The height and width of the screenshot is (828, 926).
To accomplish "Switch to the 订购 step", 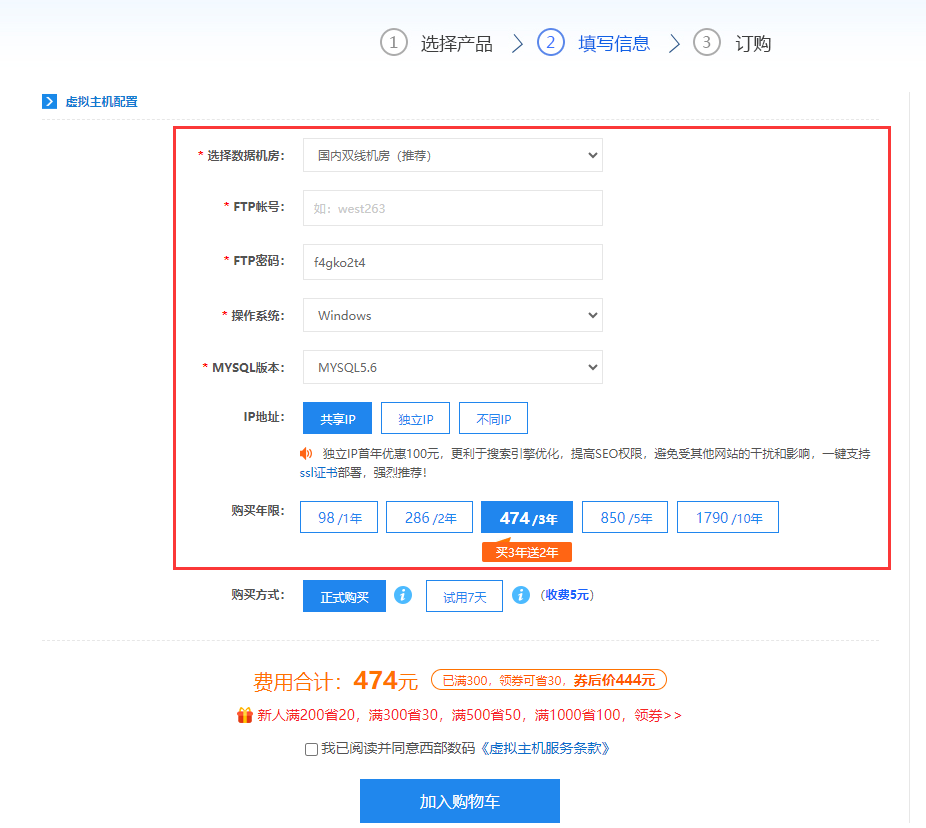I will pyautogui.click(x=753, y=43).
